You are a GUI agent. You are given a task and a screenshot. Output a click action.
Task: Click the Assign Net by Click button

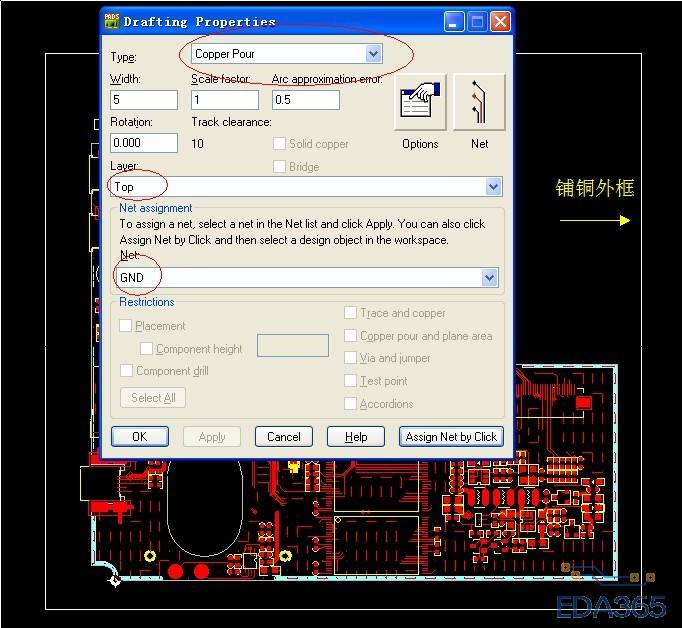coord(451,436)
